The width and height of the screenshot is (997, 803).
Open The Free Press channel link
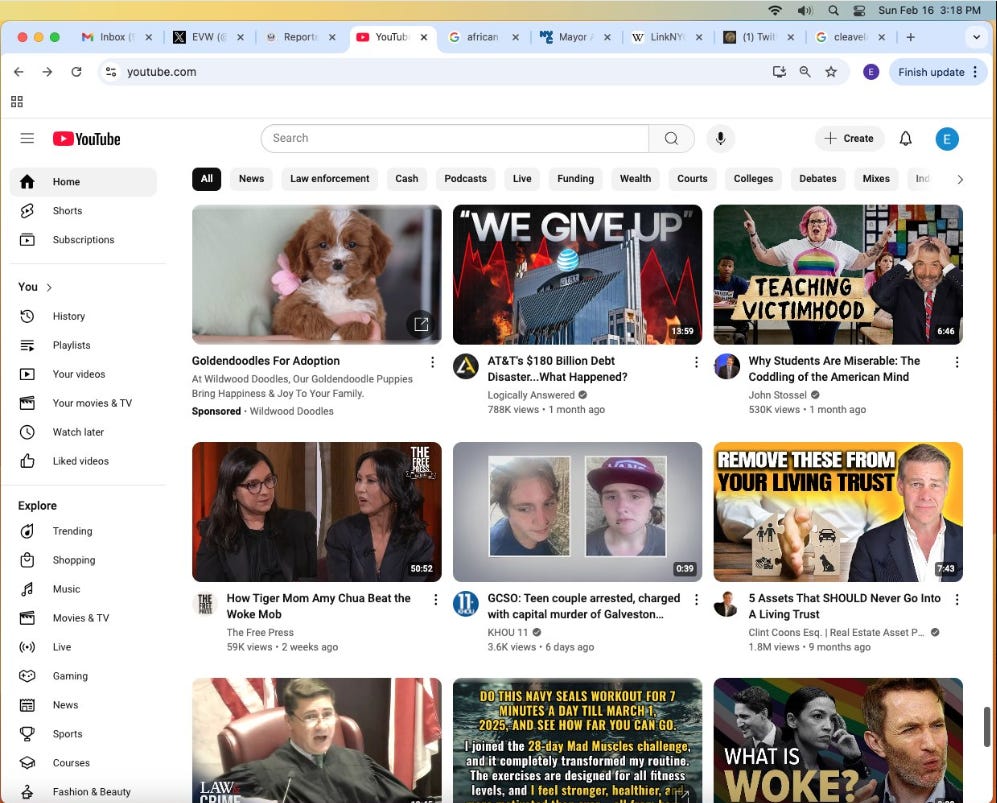pos(260,633)
